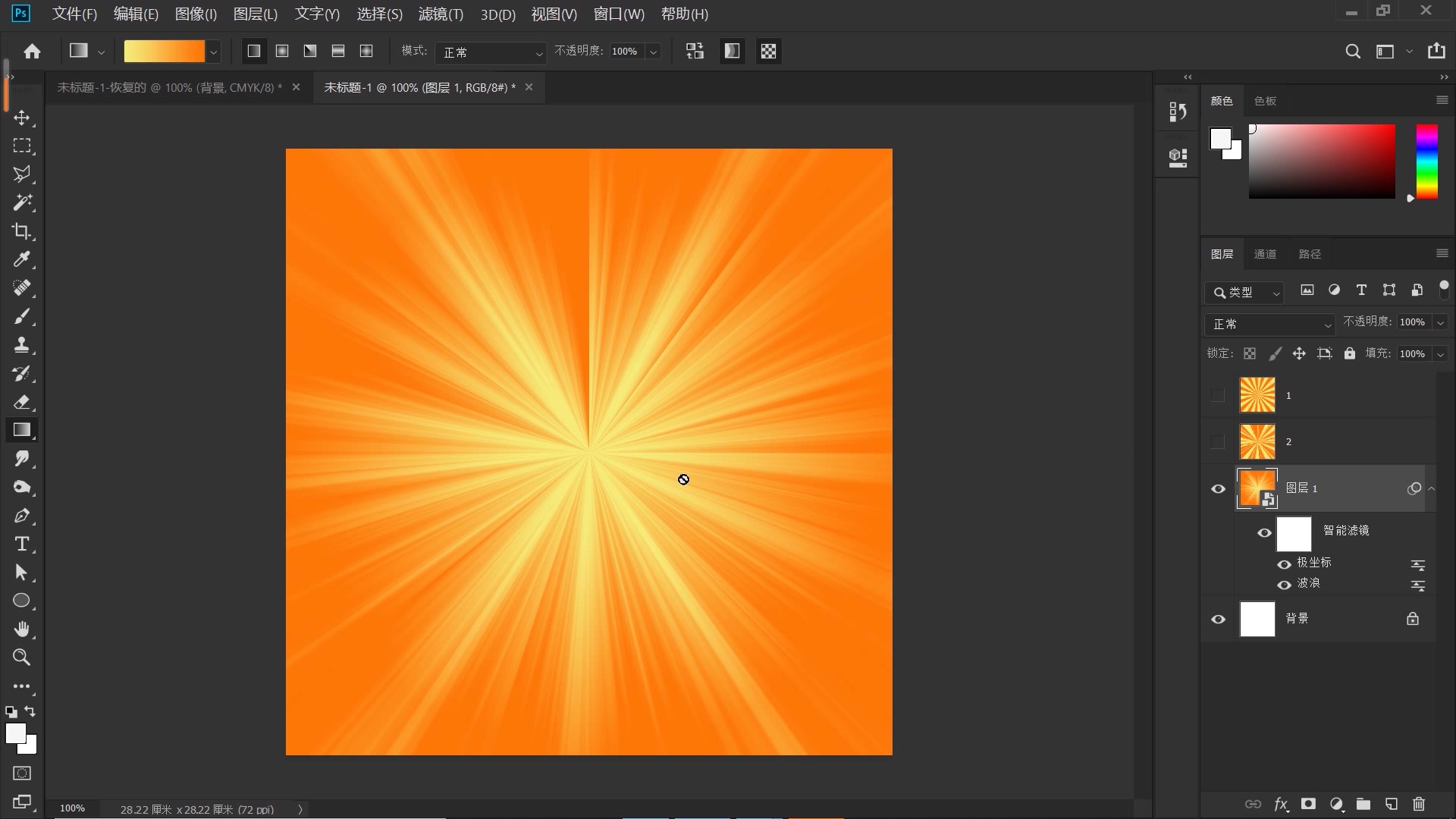Select the Gradient tool in toolbar
This screenshot has height=819, width=1456.
pos(22,430)
